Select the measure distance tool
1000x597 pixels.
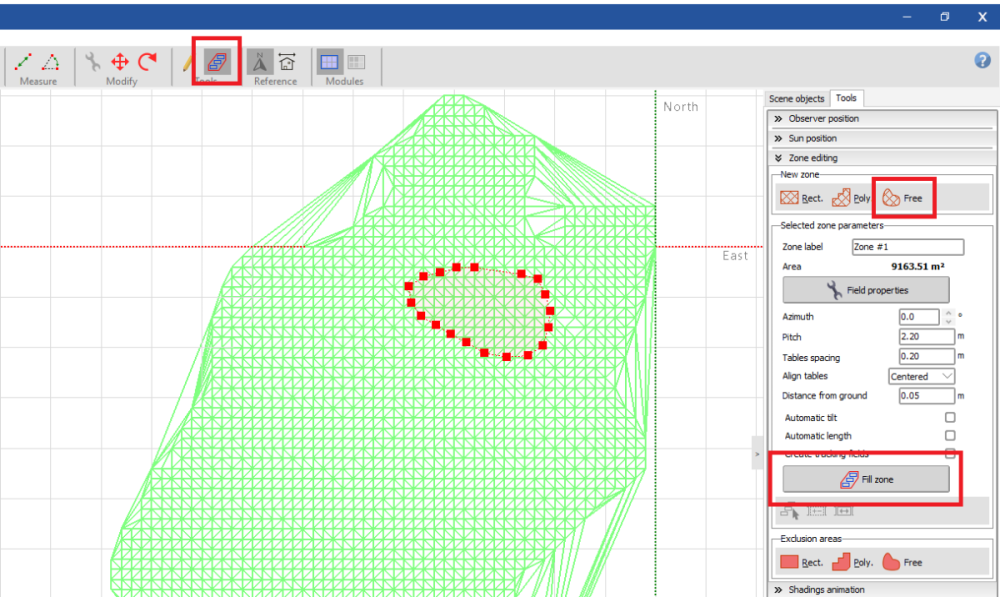click(x=23, y=62)
